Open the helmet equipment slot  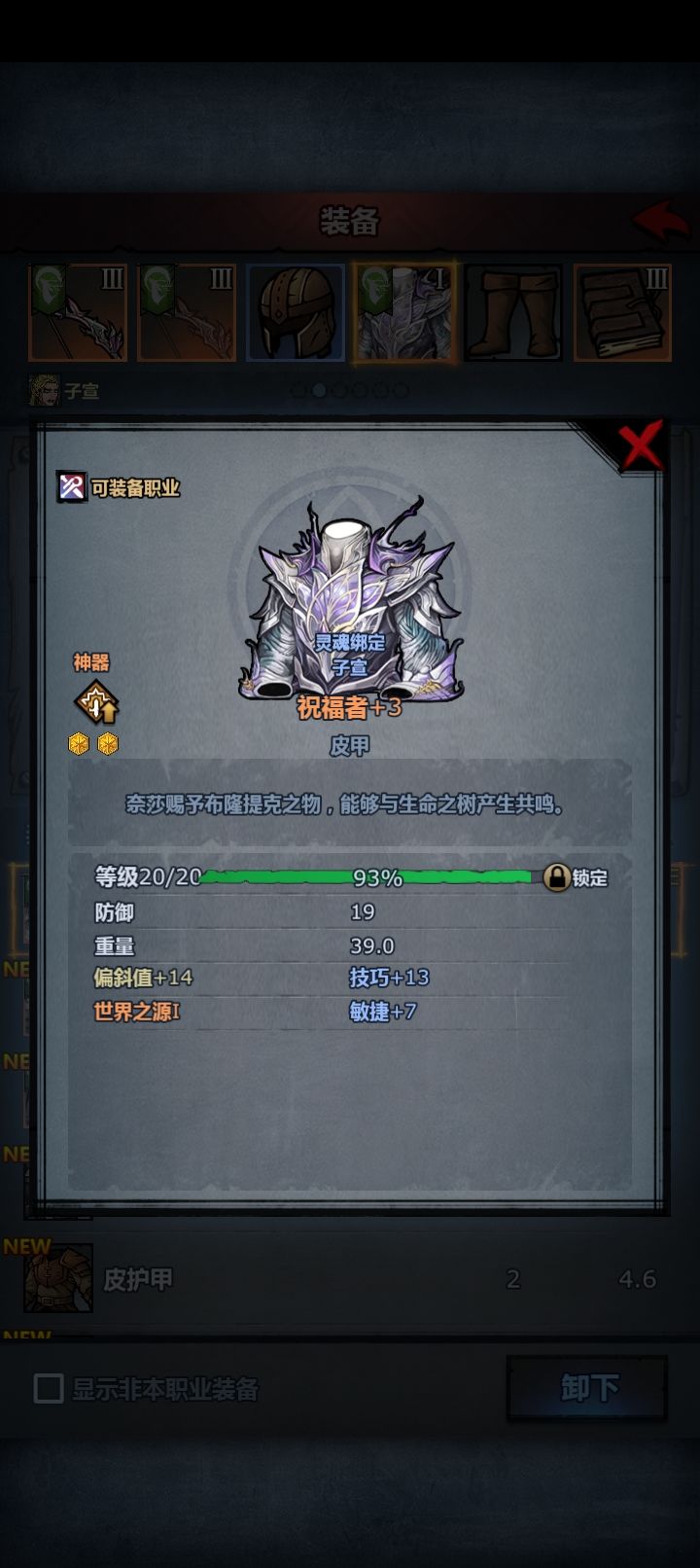[x=296, y=312]
